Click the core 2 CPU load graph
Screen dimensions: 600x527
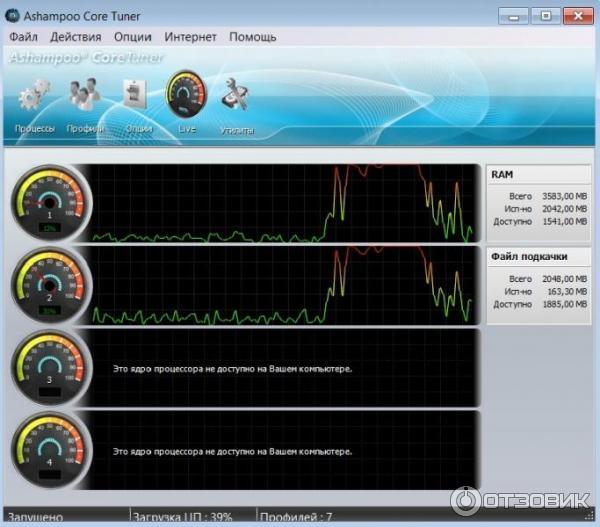(x=285, y=286)
